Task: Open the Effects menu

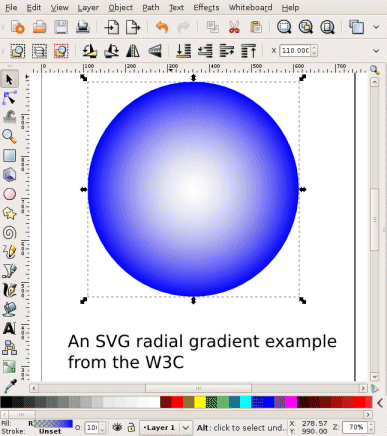Action: point(206,7)
